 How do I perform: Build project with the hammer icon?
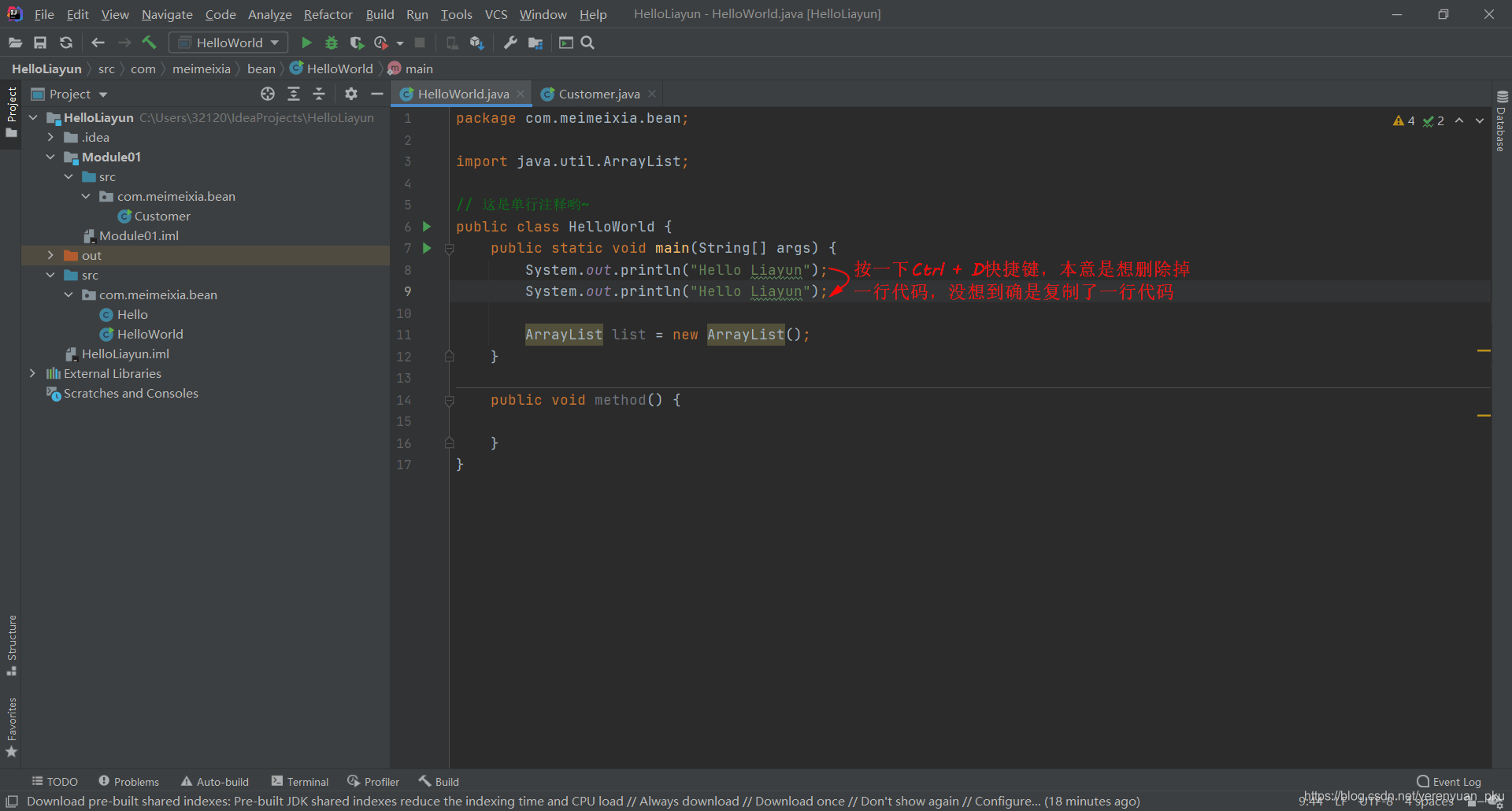150,43
